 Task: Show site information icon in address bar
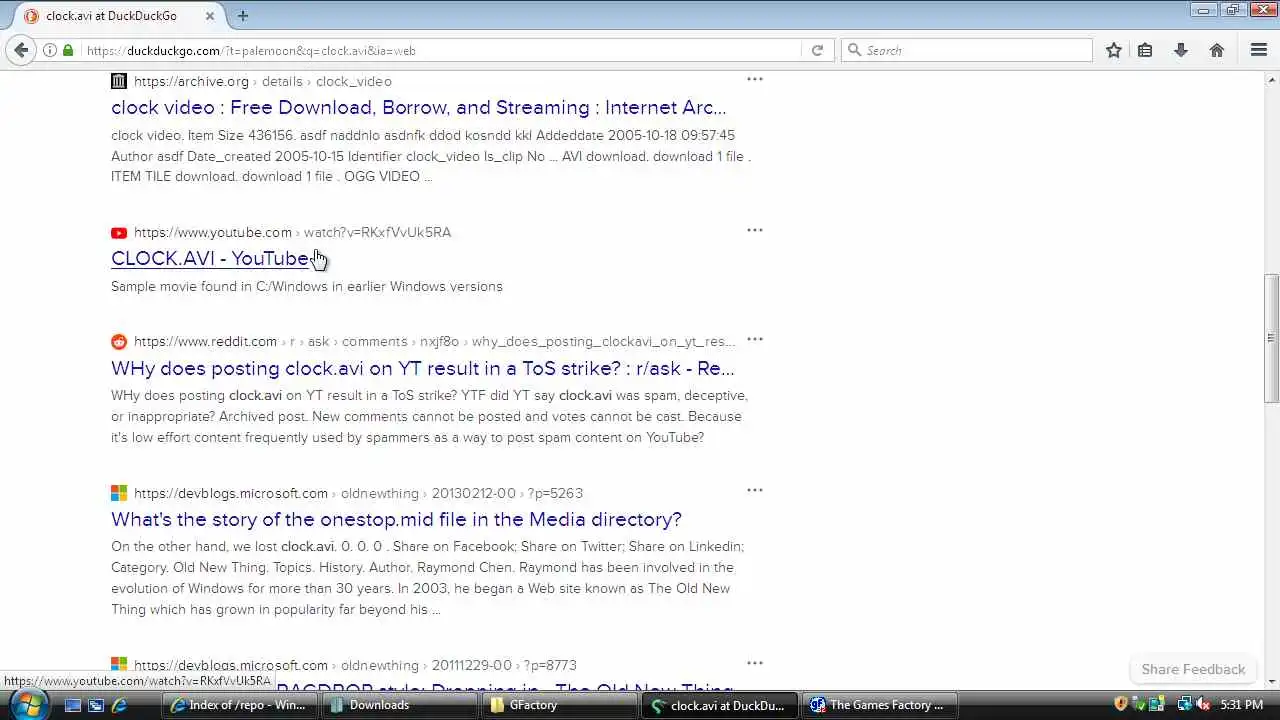(49, 50)
